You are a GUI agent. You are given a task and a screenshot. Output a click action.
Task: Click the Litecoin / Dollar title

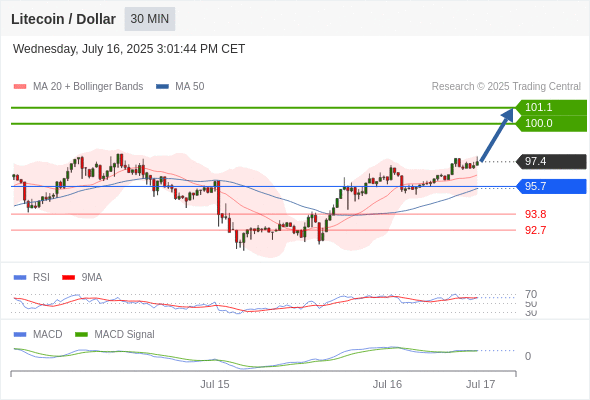point(63,19)
